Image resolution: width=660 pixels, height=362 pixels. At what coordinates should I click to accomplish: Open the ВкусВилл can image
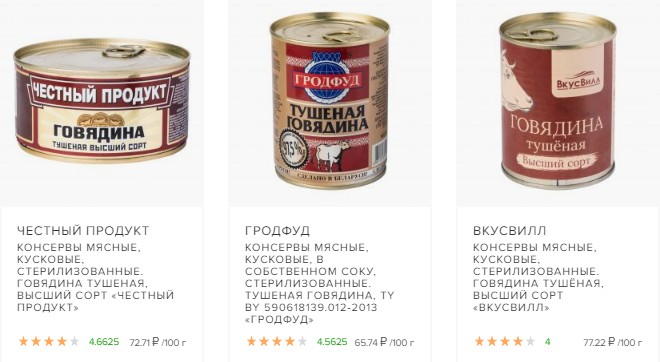click(558, 100)
